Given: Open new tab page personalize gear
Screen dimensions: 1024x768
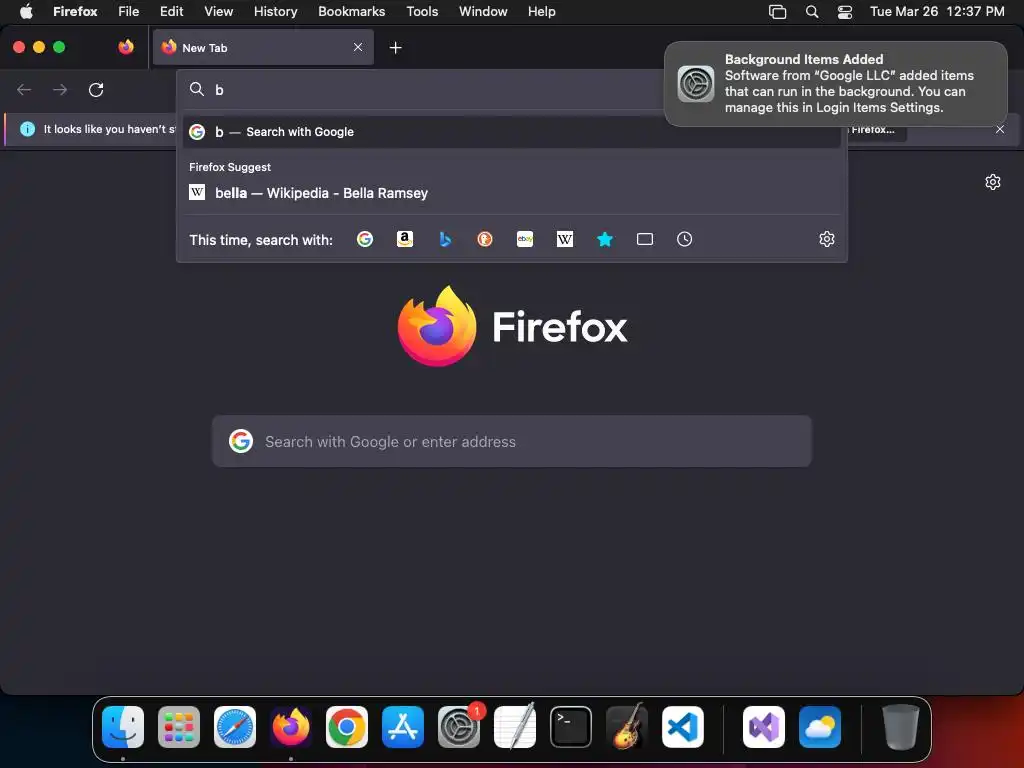Looking at the screenshot, I should (993, 182).
